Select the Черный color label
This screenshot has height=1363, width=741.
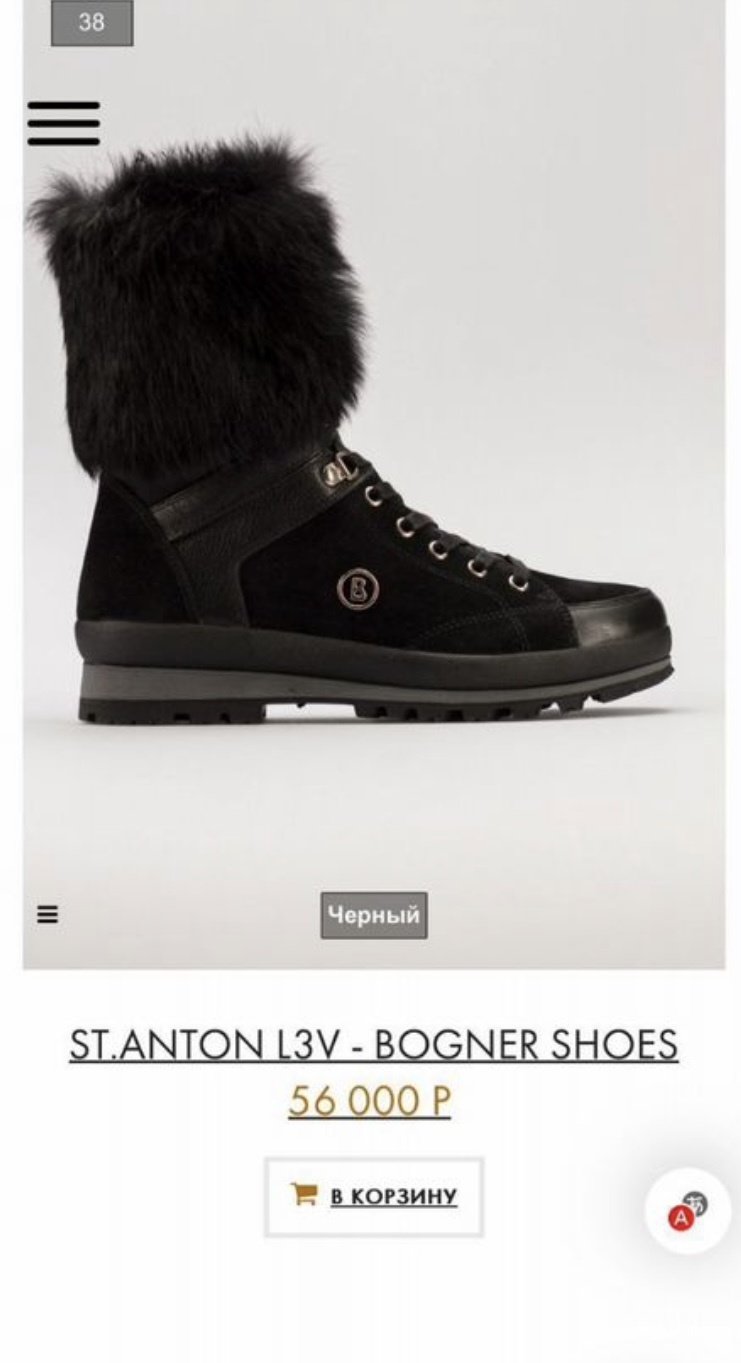point(374,915)
